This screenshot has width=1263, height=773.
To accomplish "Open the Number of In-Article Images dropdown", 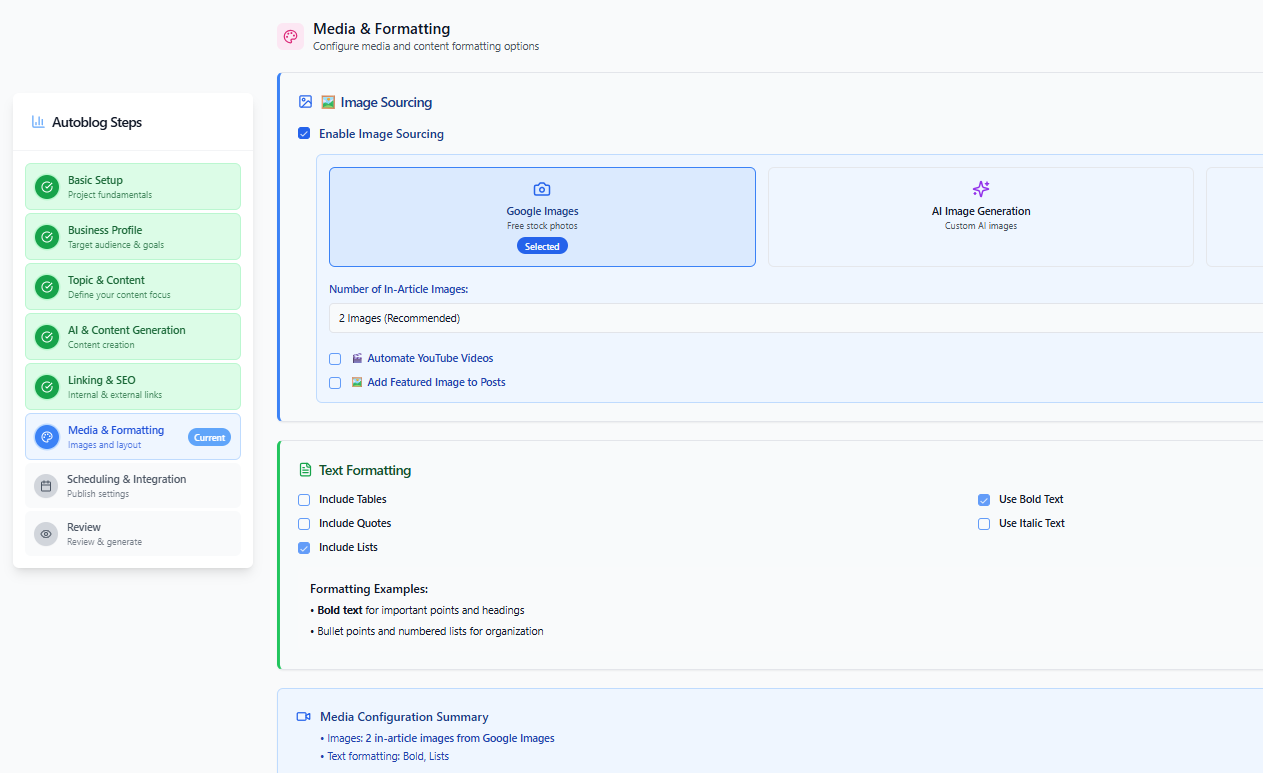I will [x=796, y=318].
